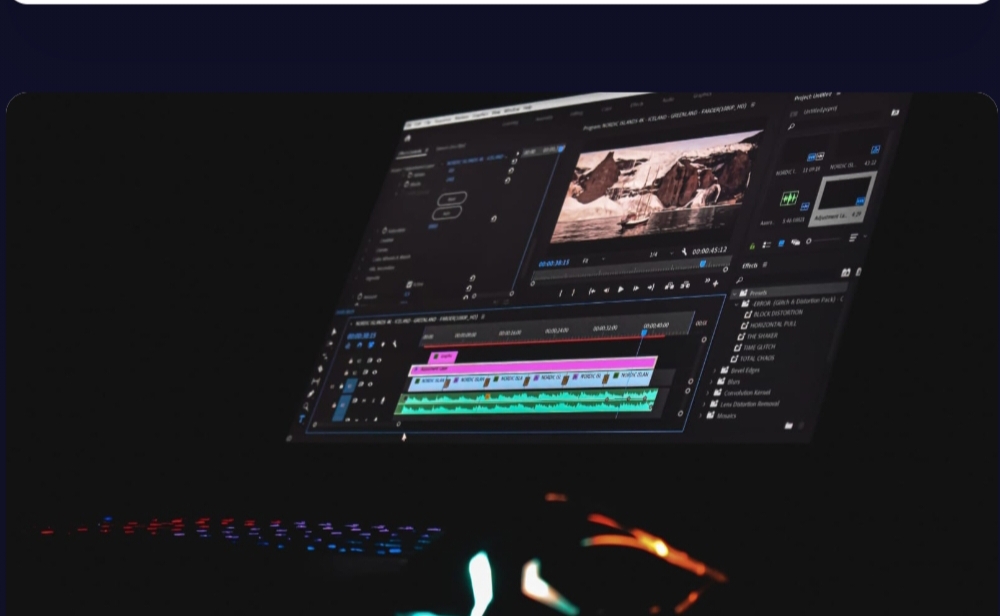Open the Effects panel menu icon
Screen dimensions: 1000x616
tap(765, 265)
